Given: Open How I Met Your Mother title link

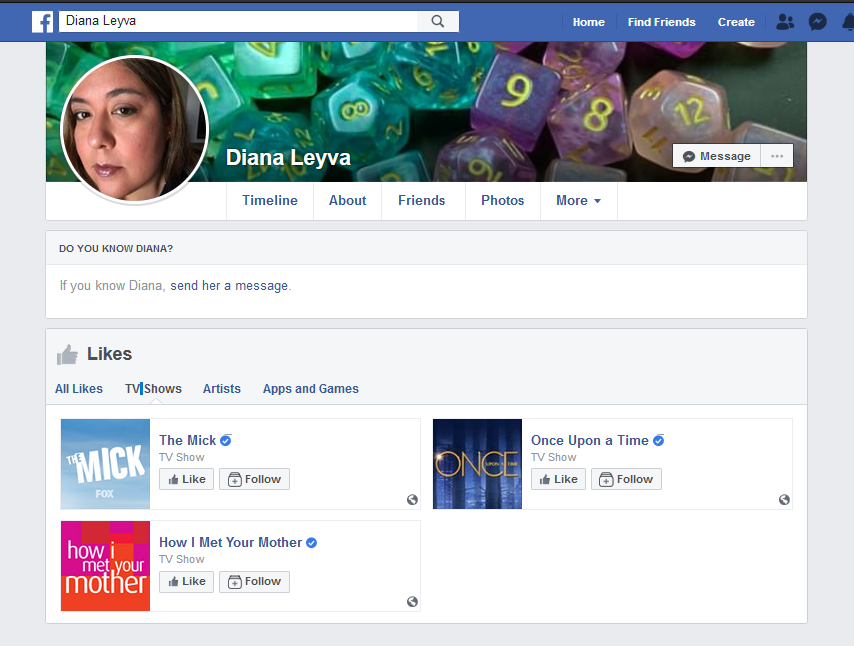Looking at the screenshot, I should click(x=230, y=543).
